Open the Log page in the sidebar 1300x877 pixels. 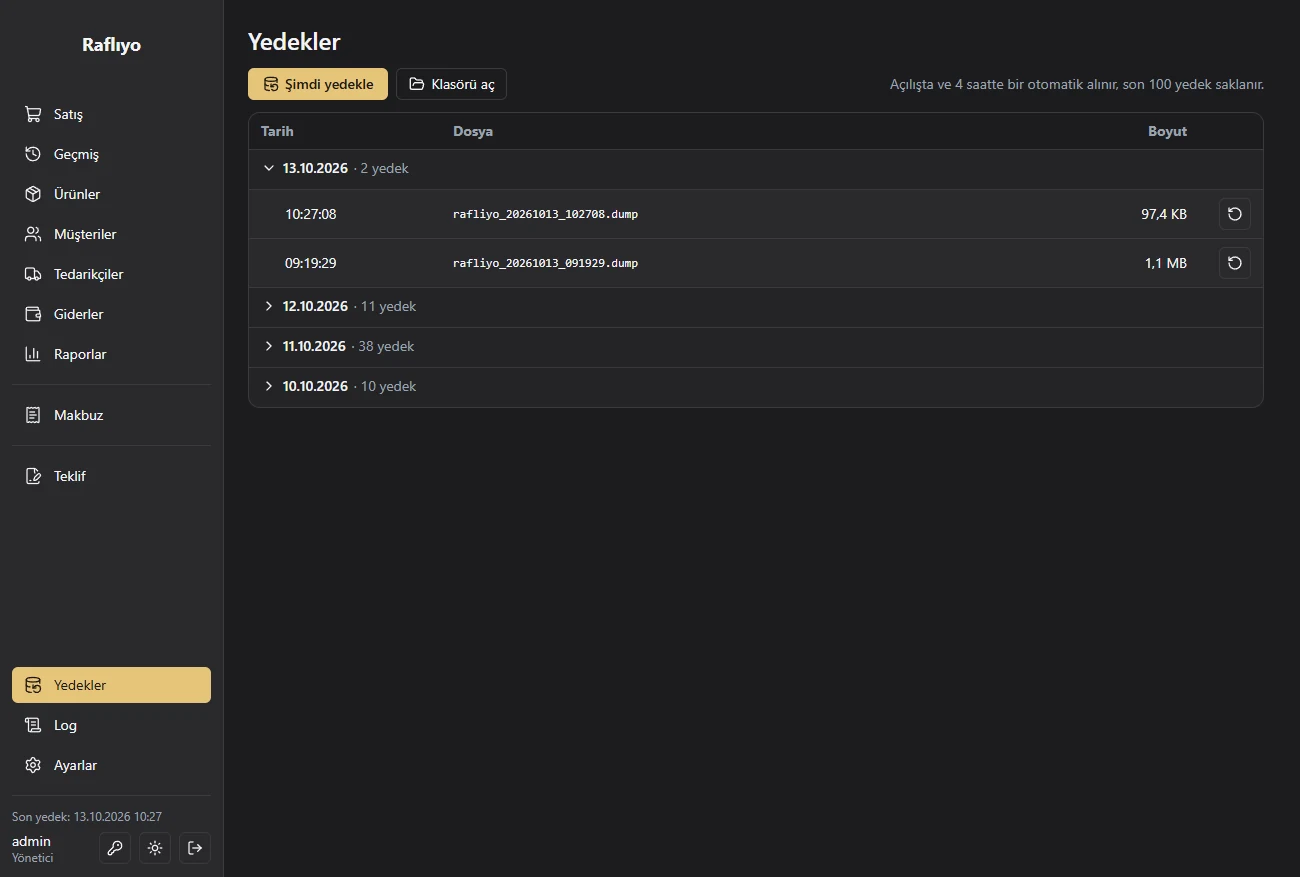[x=111, y=725]
